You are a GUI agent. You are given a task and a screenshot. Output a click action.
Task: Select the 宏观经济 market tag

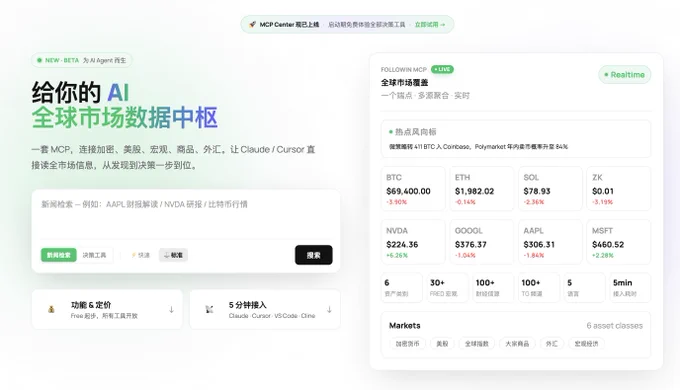[x=586, y=344]
